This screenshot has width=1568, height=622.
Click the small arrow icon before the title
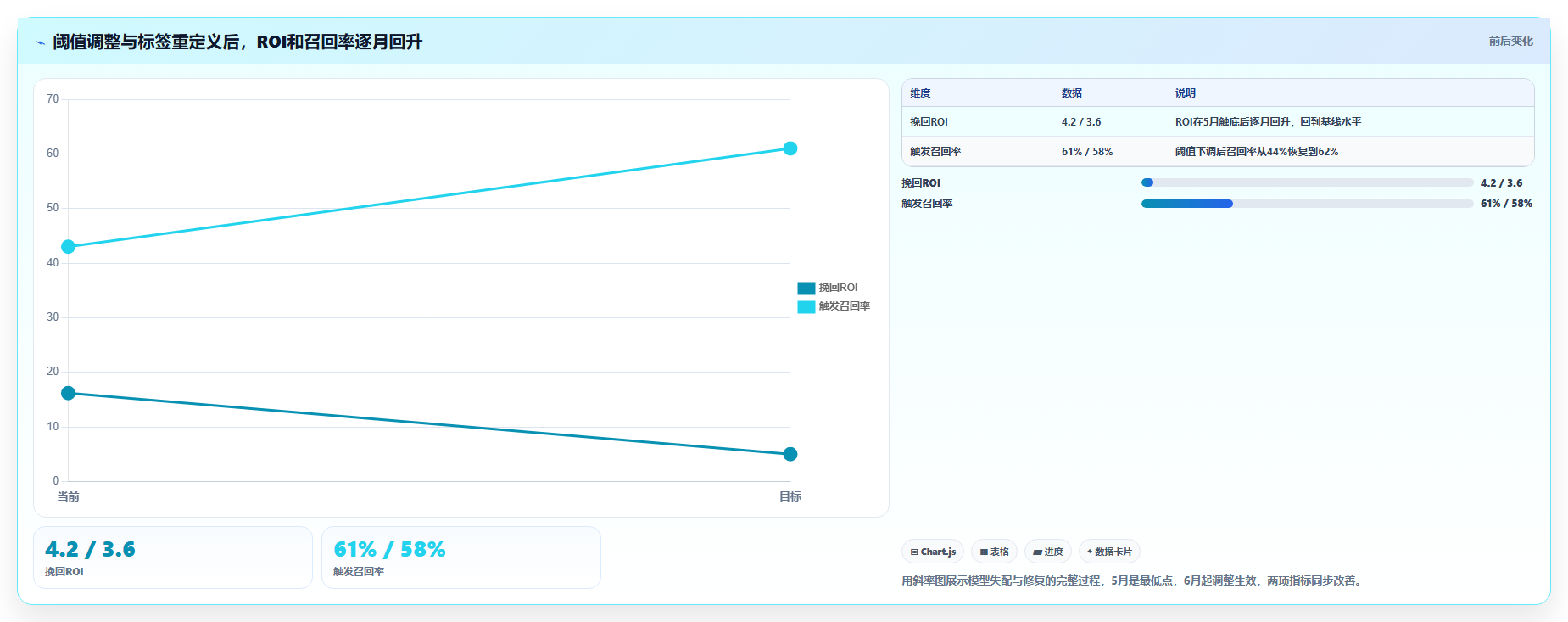click(40, 42)
